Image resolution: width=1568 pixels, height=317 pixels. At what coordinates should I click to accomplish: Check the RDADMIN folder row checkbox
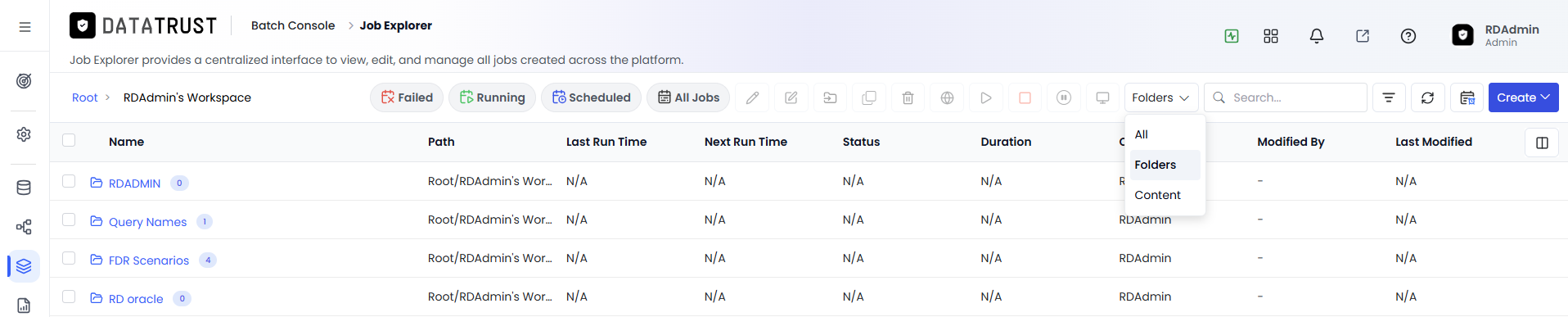(x=69, y=181)
